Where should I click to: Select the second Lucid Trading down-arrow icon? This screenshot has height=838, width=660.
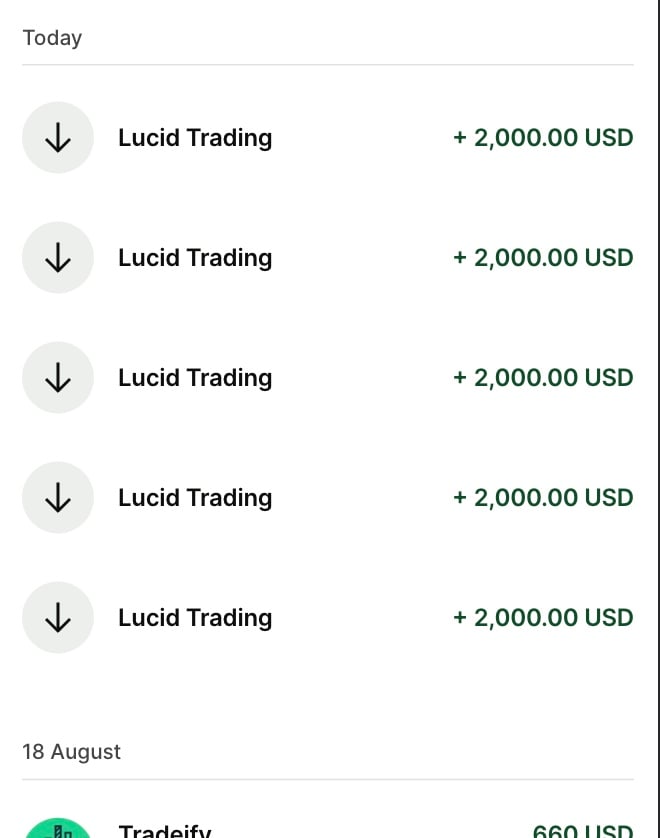tap(58, 258)
